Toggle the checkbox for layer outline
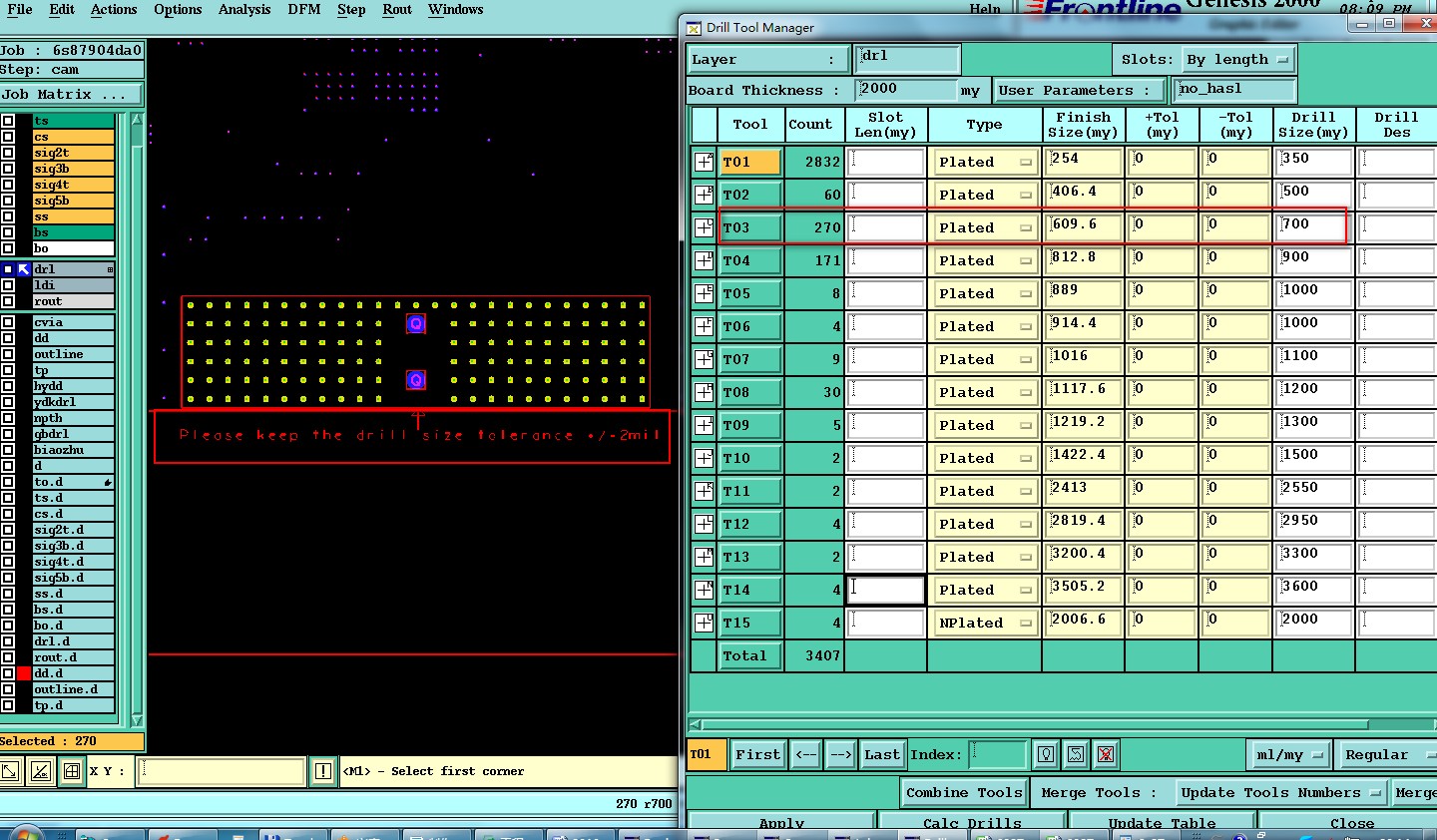 point(8,354)
